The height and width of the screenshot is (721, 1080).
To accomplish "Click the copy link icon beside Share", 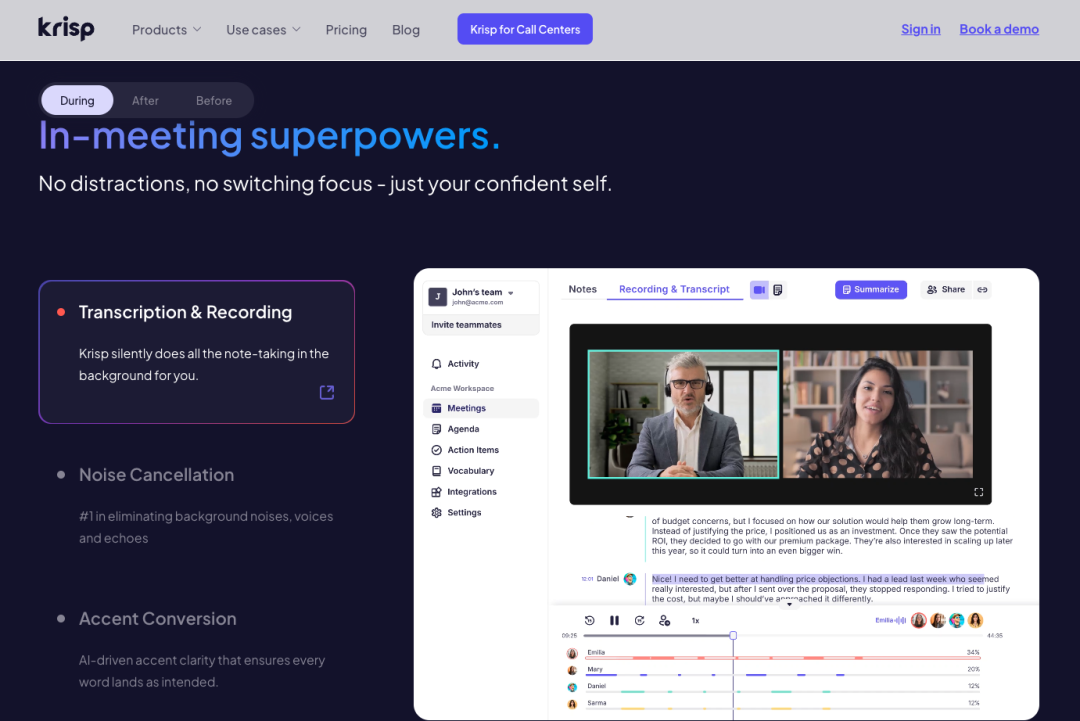I will 982,290.
